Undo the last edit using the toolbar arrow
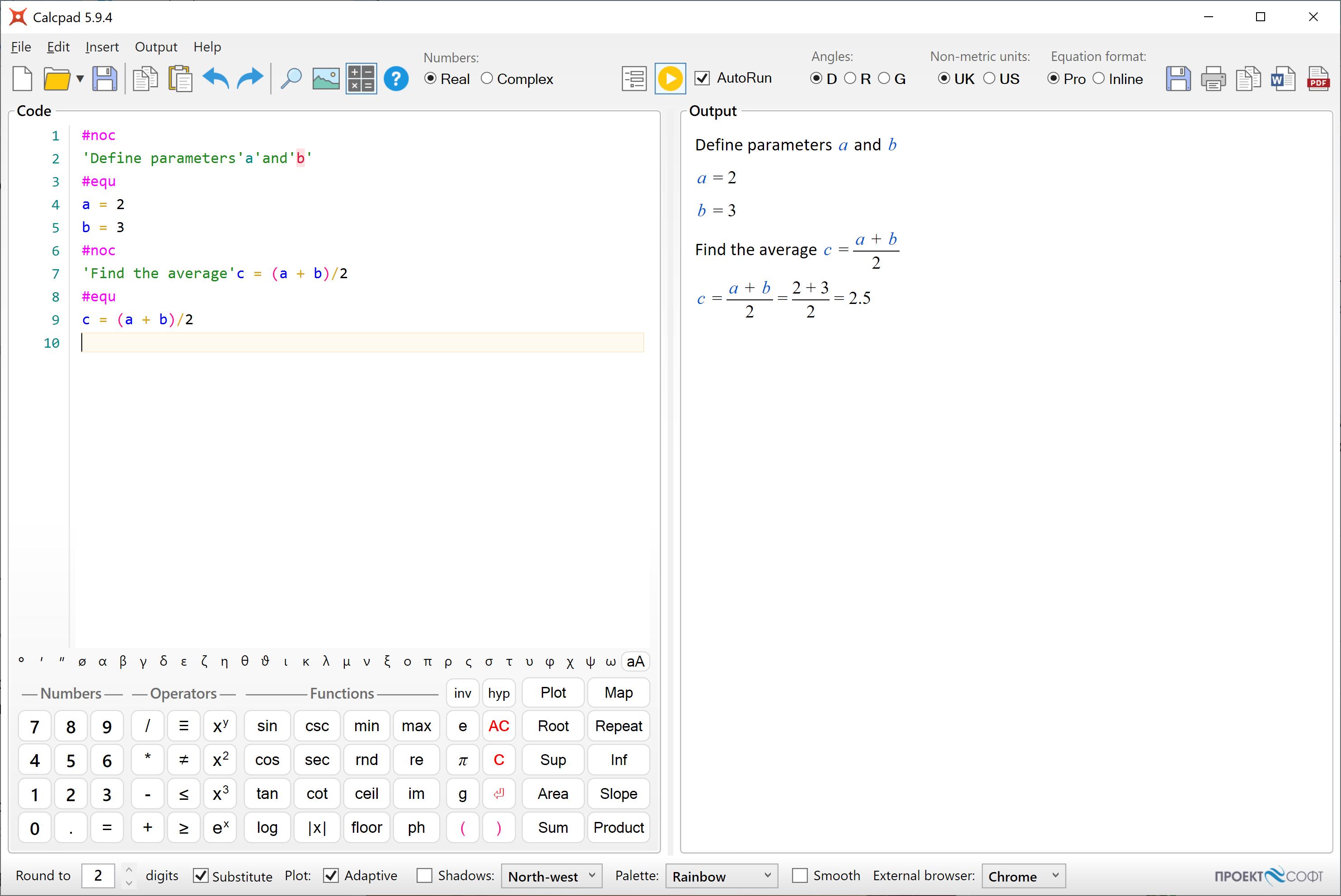The image size is (1341, 896). coord(216,78)
